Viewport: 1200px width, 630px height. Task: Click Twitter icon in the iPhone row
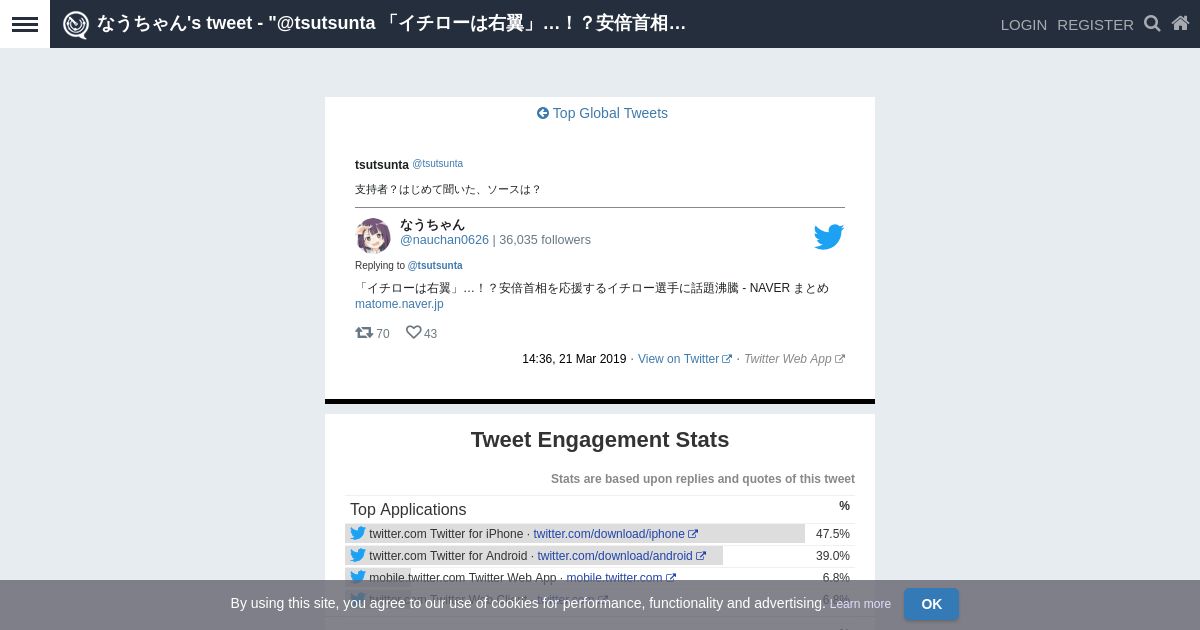click(357, 533)
